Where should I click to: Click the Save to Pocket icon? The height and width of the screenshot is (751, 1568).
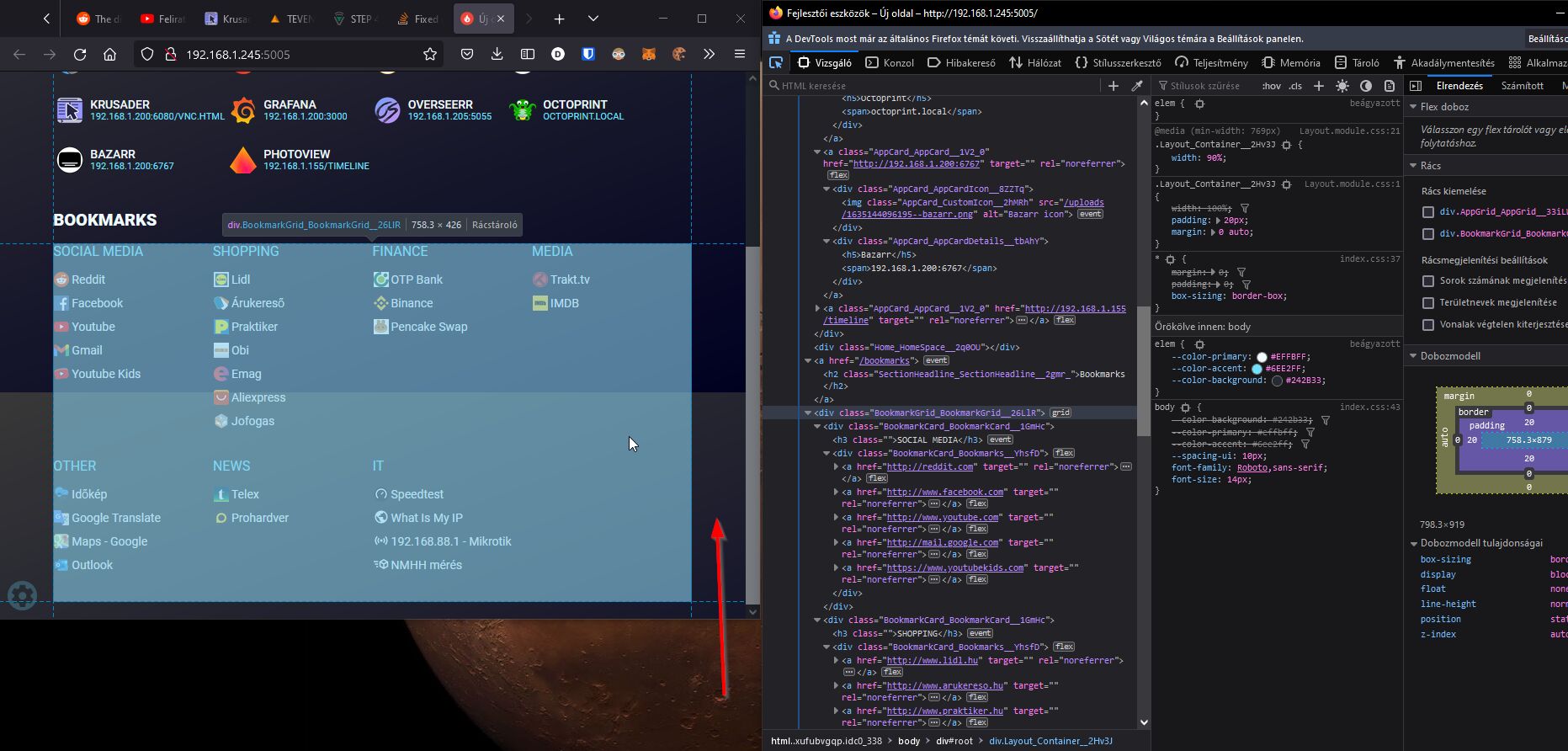(467, 54)
